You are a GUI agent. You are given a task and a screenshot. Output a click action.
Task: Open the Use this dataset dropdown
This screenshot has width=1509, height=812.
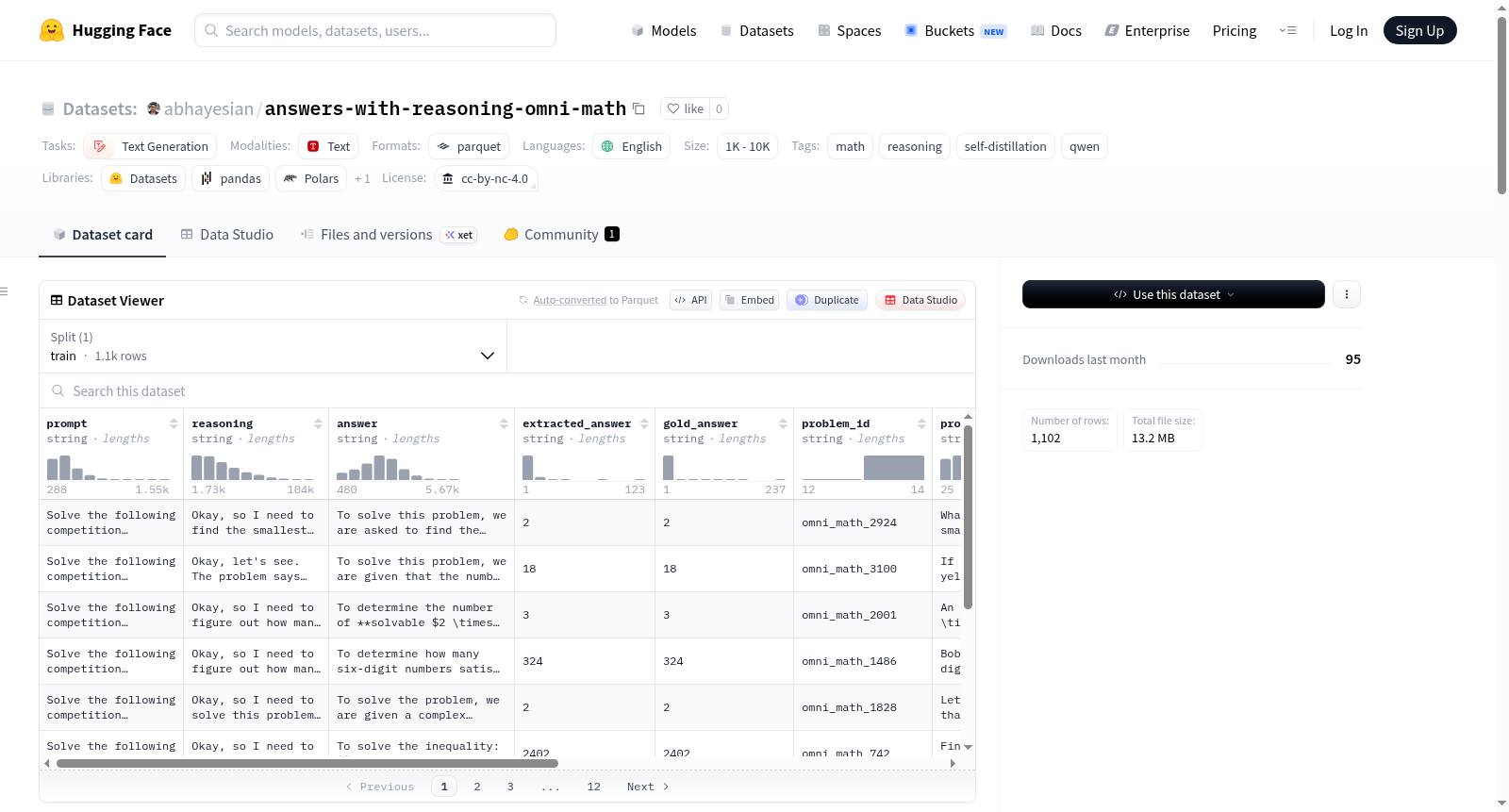pos(1173,294)
